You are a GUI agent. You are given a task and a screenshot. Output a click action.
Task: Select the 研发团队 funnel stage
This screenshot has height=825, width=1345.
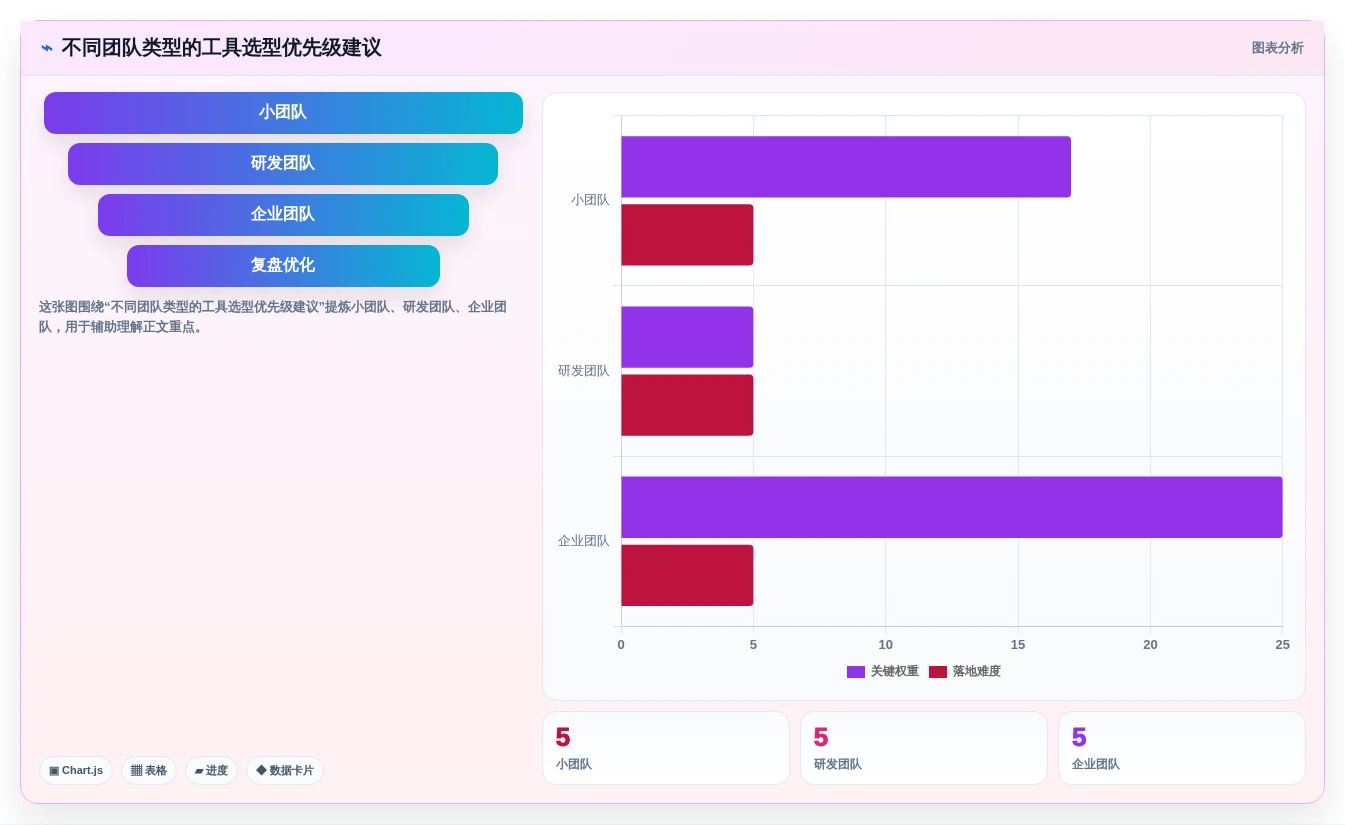(283, 164)
